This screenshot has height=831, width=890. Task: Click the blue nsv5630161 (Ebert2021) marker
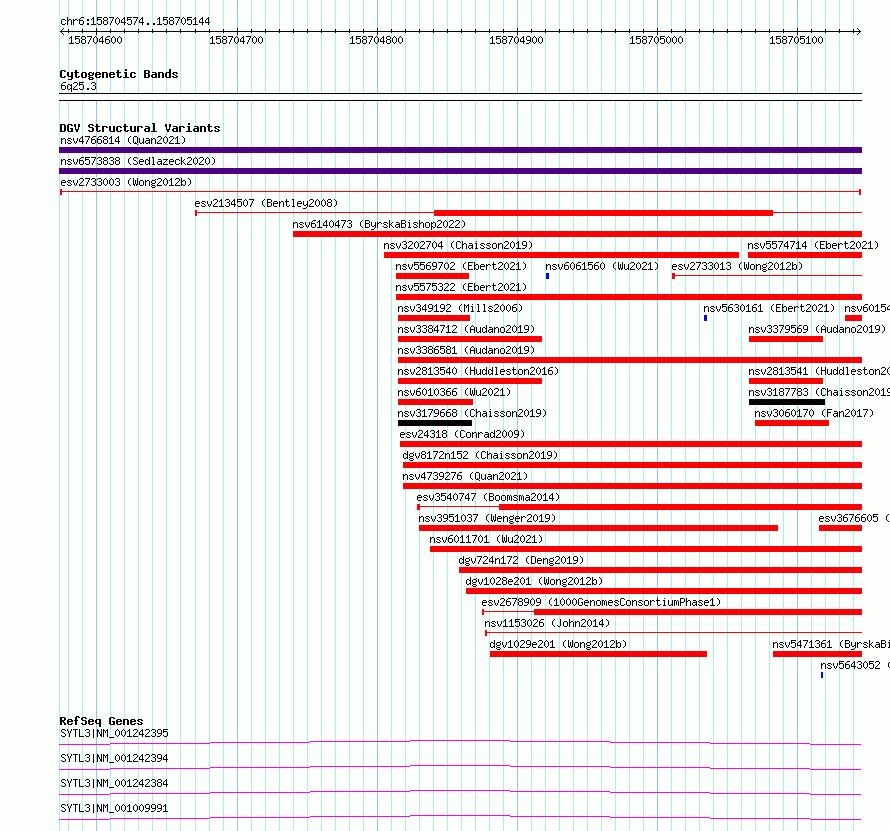(706, 318)
